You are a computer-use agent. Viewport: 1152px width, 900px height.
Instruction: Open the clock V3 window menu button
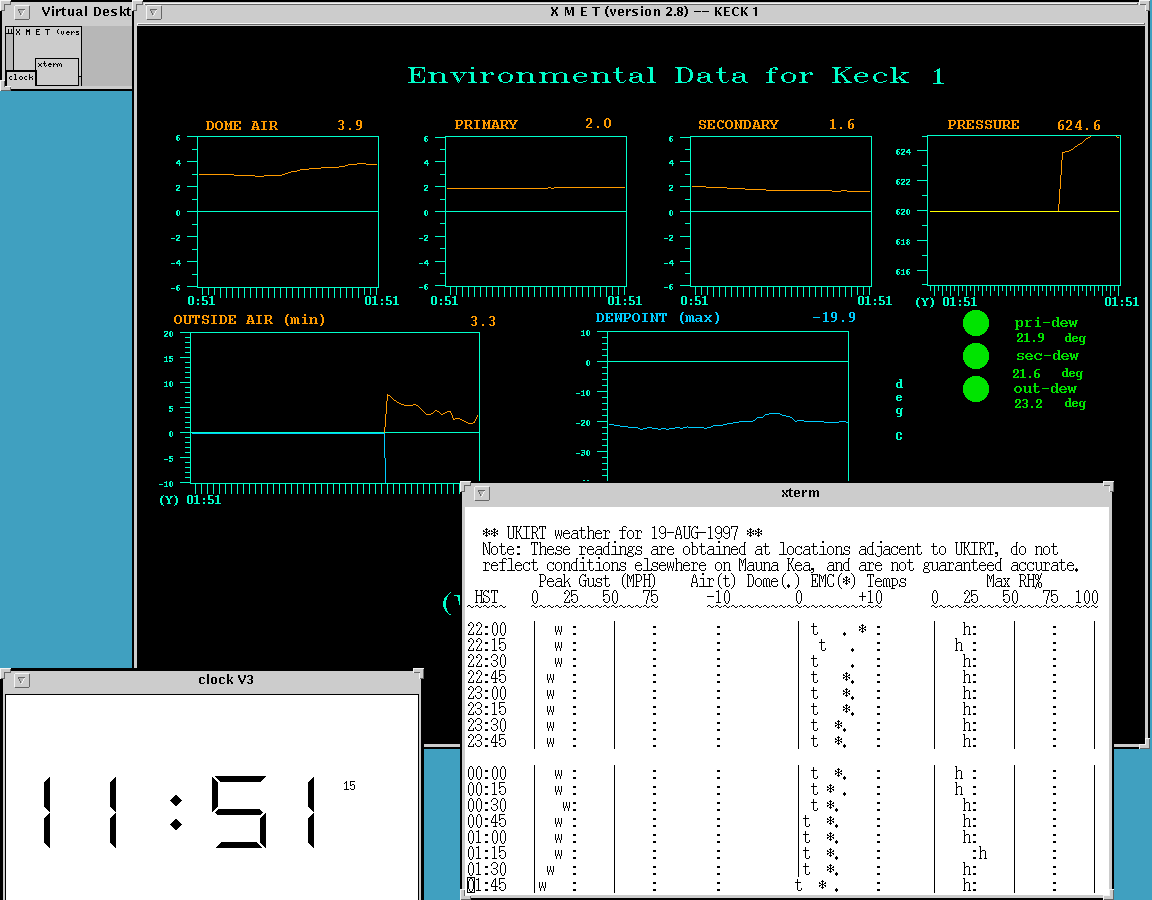coord(22,680)
